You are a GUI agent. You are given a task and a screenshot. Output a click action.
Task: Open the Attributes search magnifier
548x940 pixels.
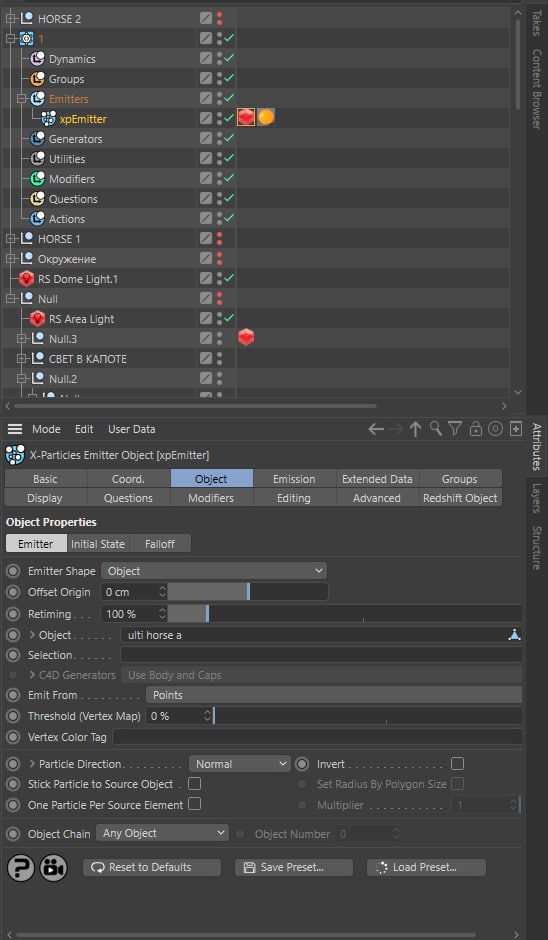click(436, 429)
